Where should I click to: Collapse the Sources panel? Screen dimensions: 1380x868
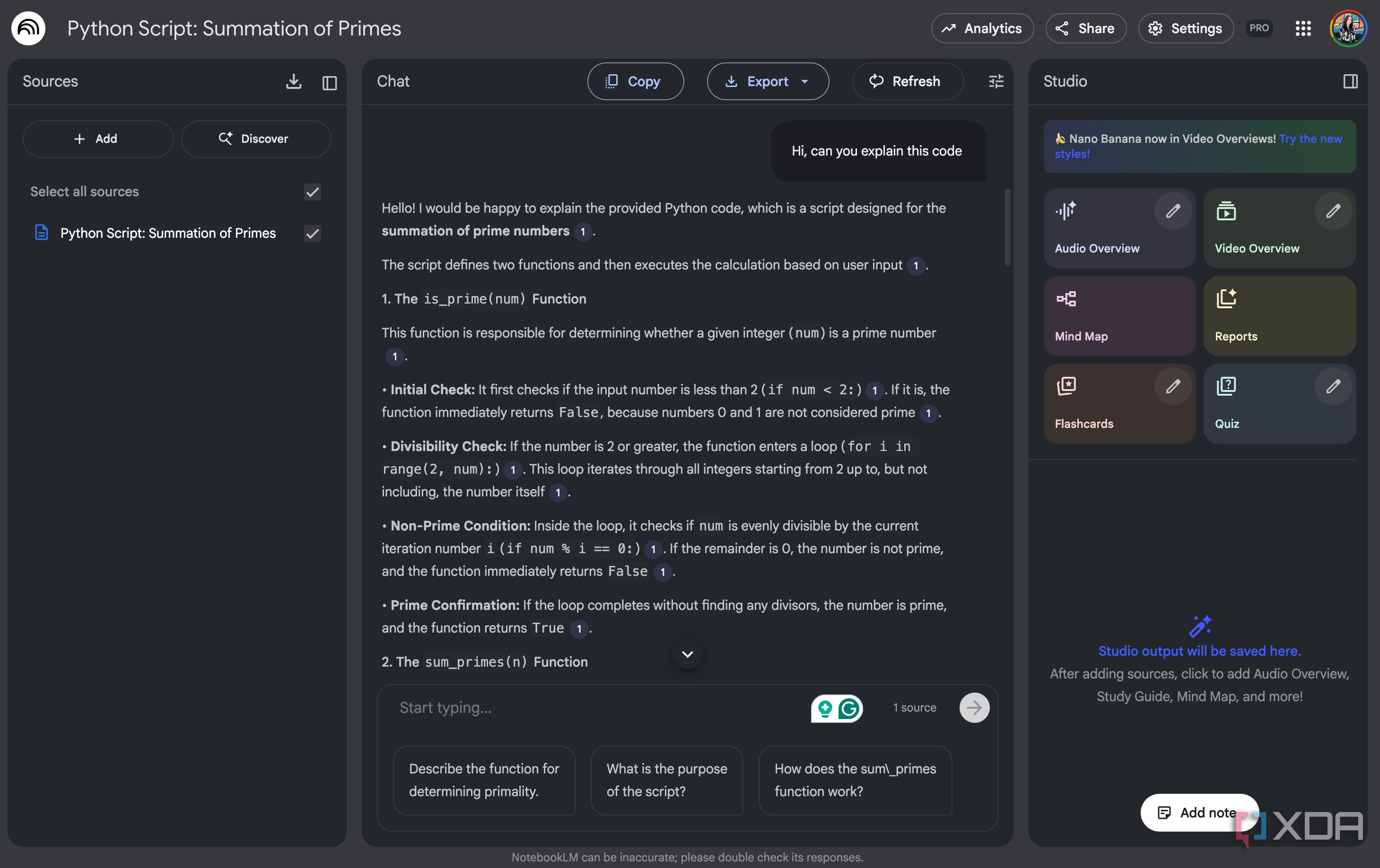[x=330, y=83]
